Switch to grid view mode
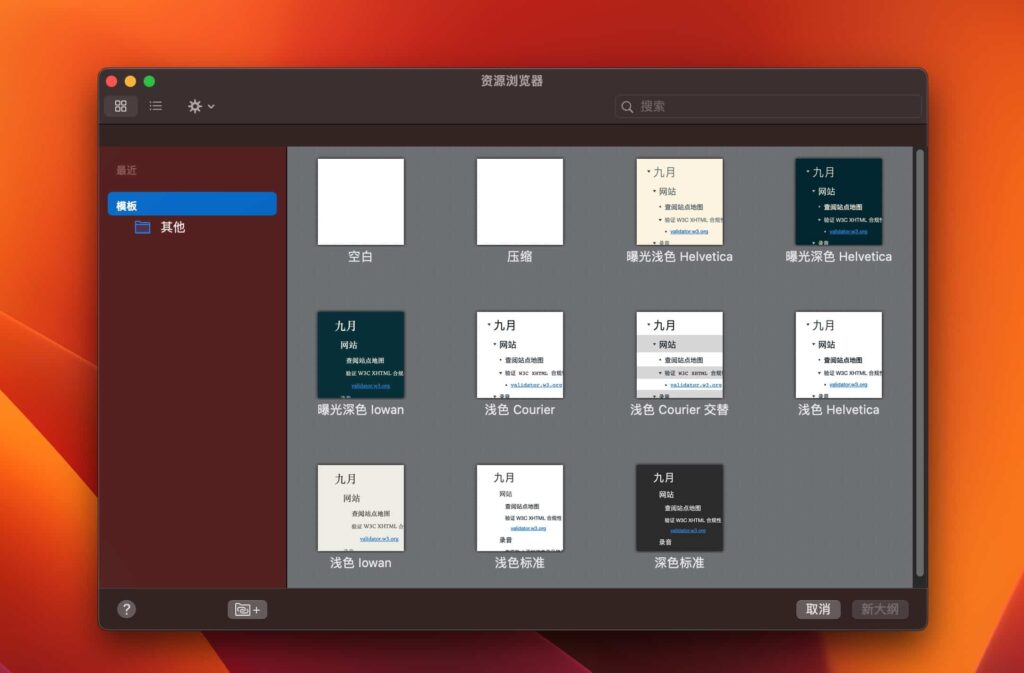 [119, 106]
